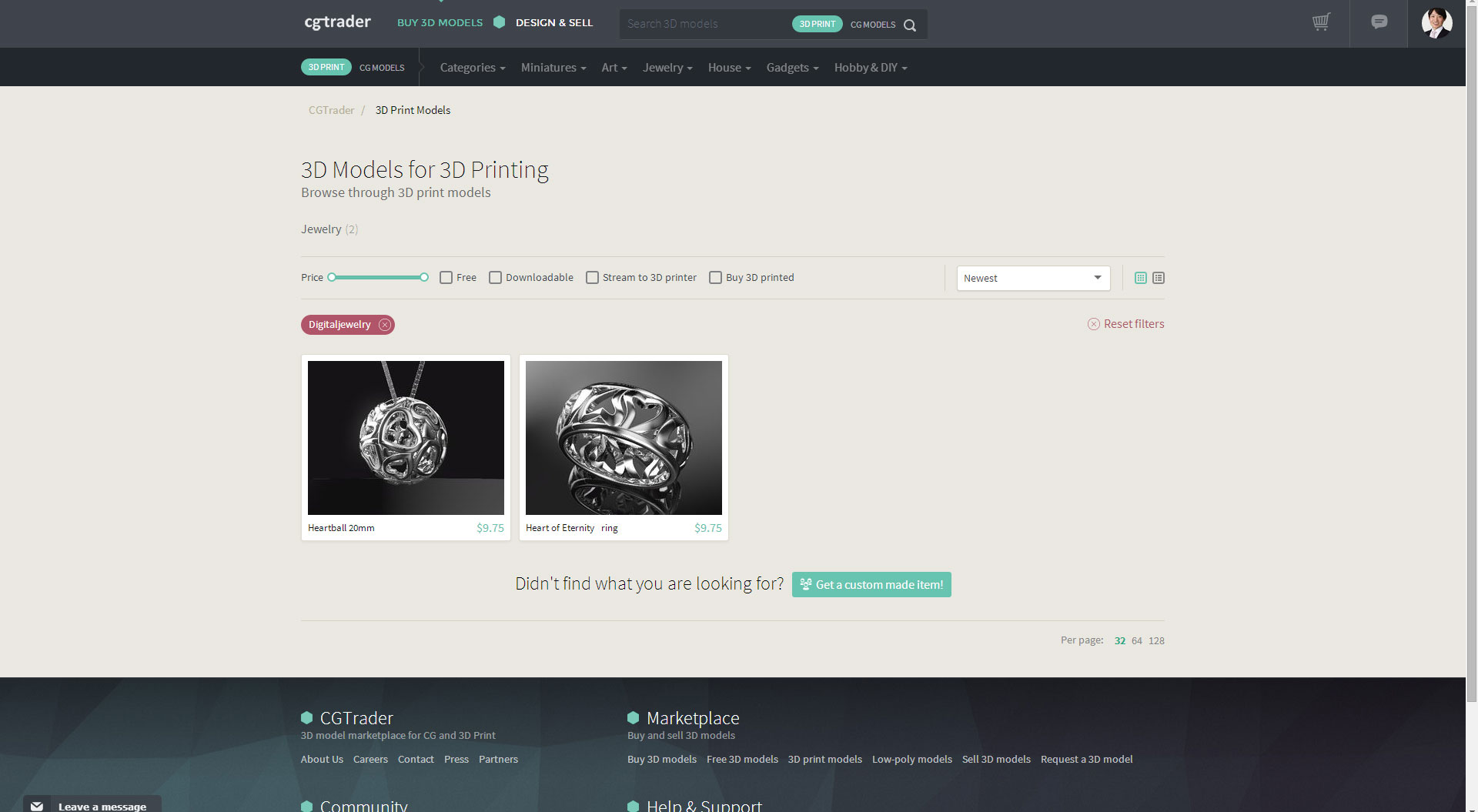
Task: Click the price slider maximum handle
Action: pyautogui.click(x=424, y=277)
